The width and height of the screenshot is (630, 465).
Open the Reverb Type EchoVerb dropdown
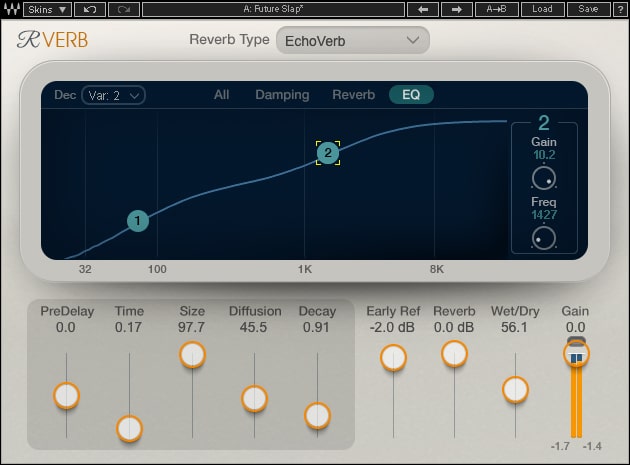[353, 40]
